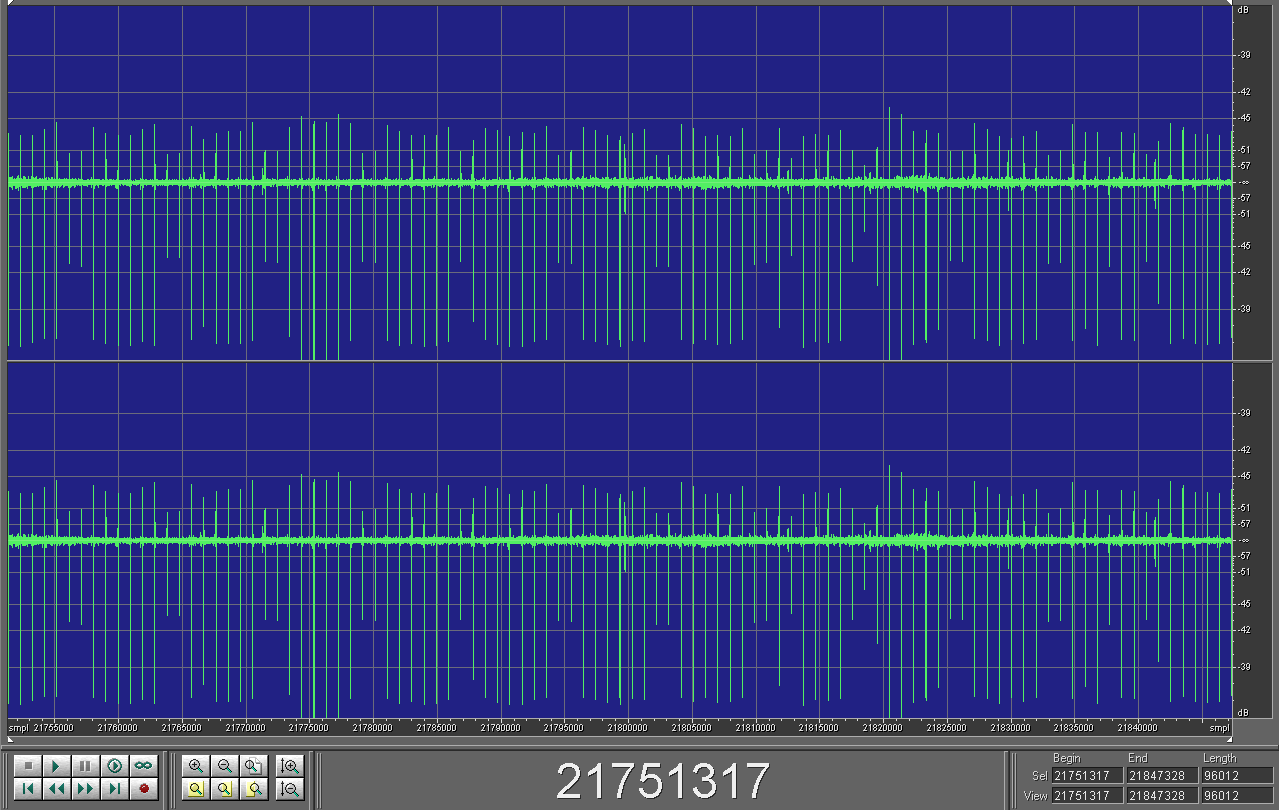Viewport: 1280px width, 810px height.
Task: Click the View Length field
Action: pyautogui.click(x=1237, y=796)
